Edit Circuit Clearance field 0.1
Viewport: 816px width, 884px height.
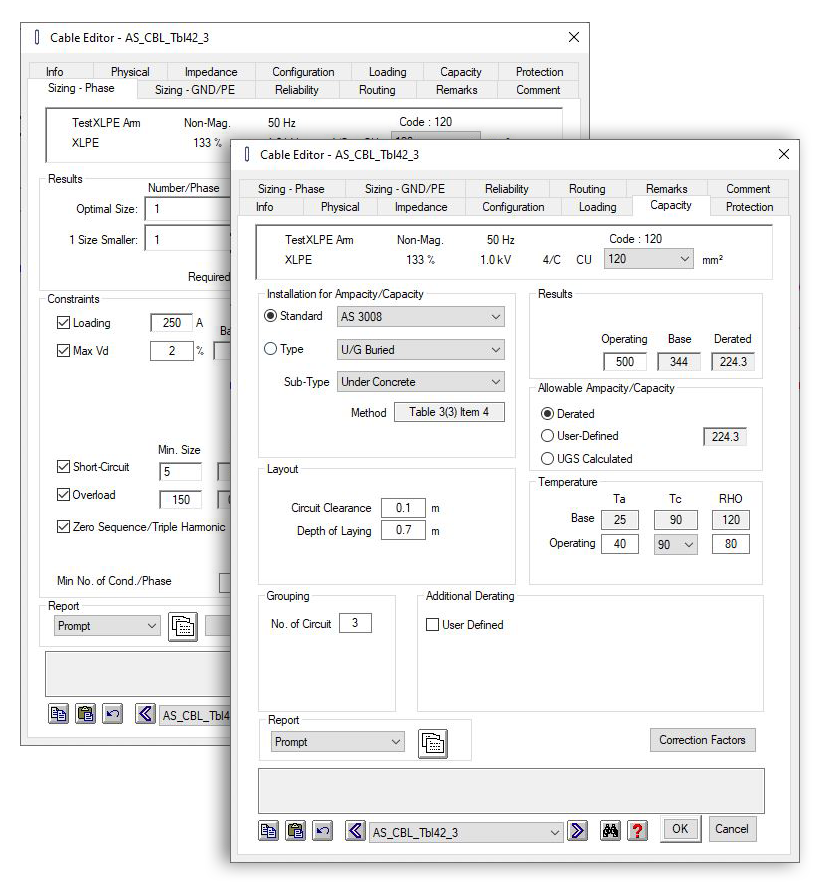point(403,508)
